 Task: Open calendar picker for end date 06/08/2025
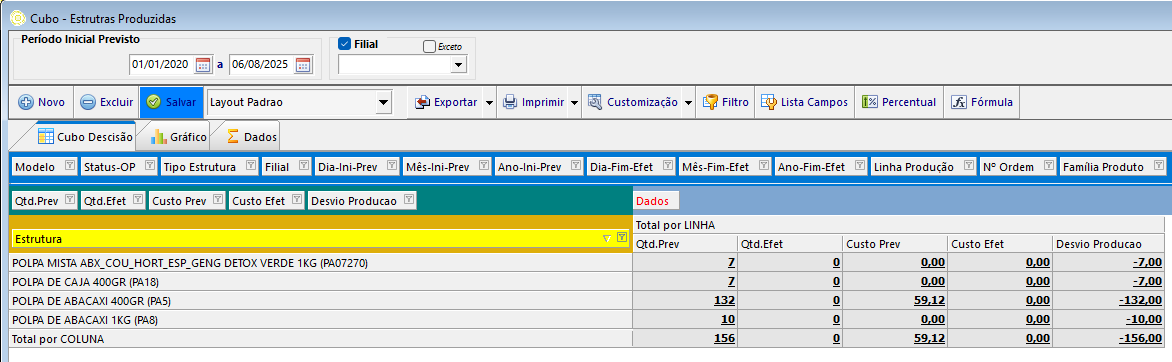coord(303,65)
